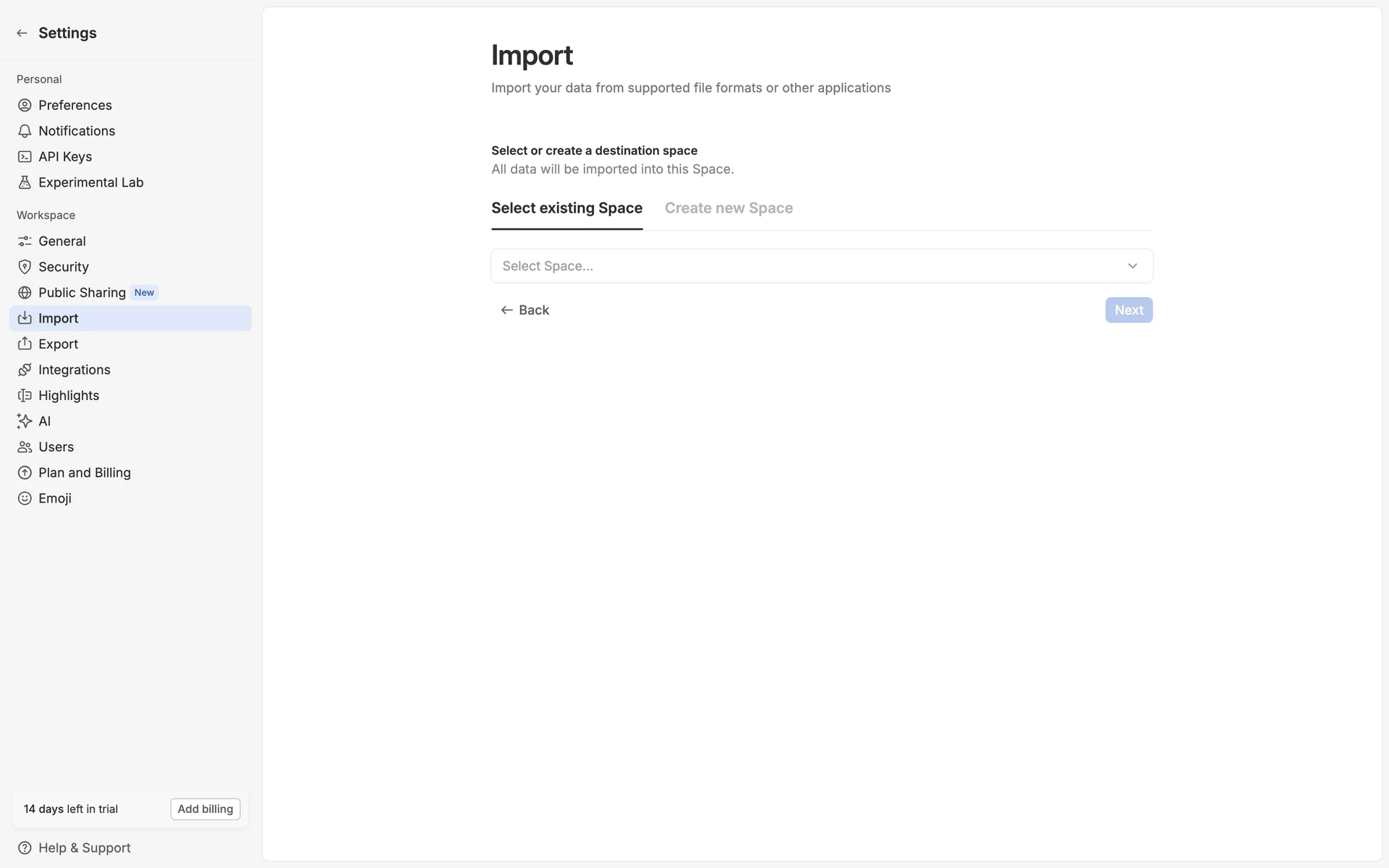
Task: Open Highlights settings in sidebar
Action: coord(69,396)
